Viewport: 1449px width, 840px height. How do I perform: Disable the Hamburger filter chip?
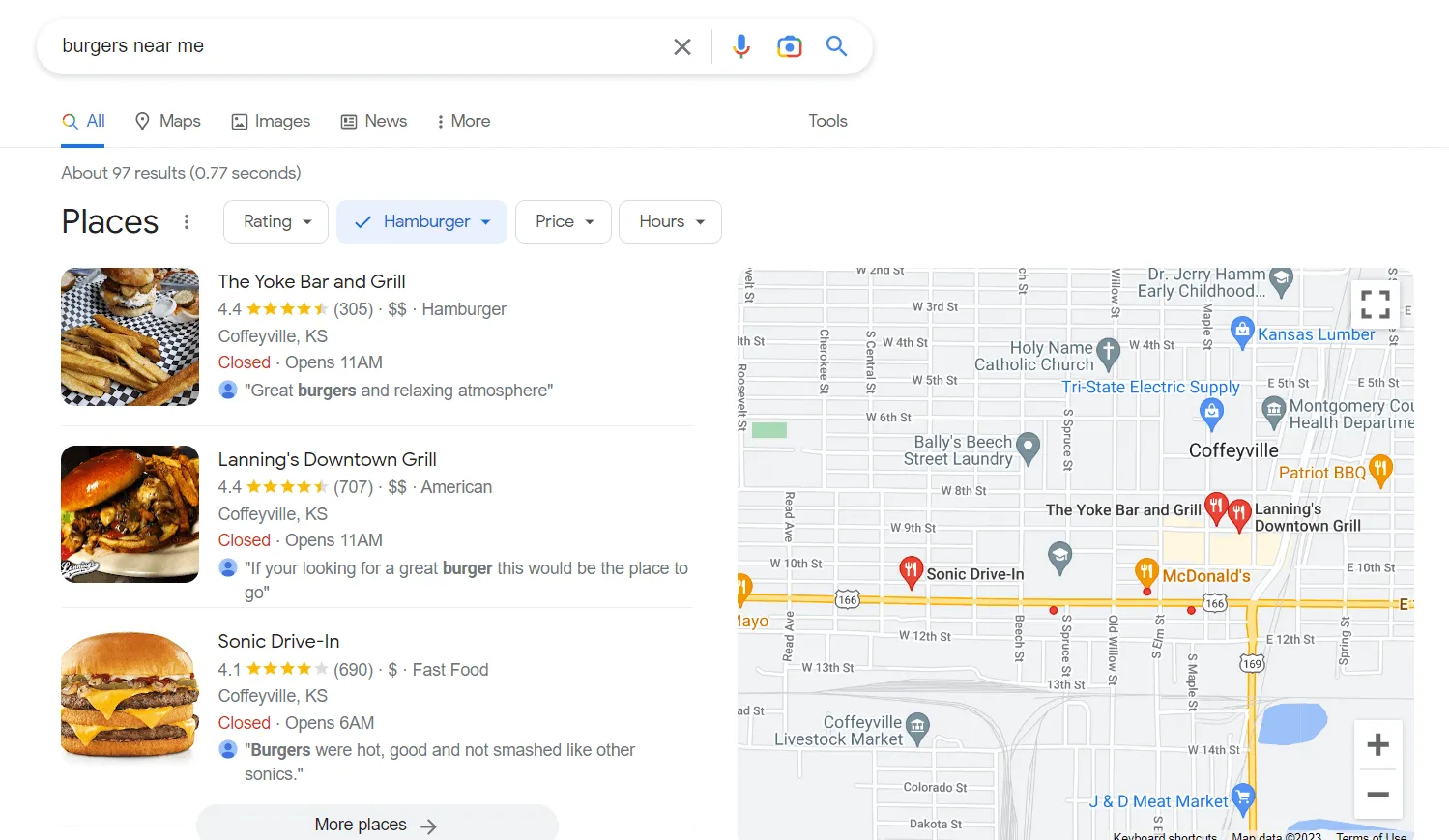(421, 221)
